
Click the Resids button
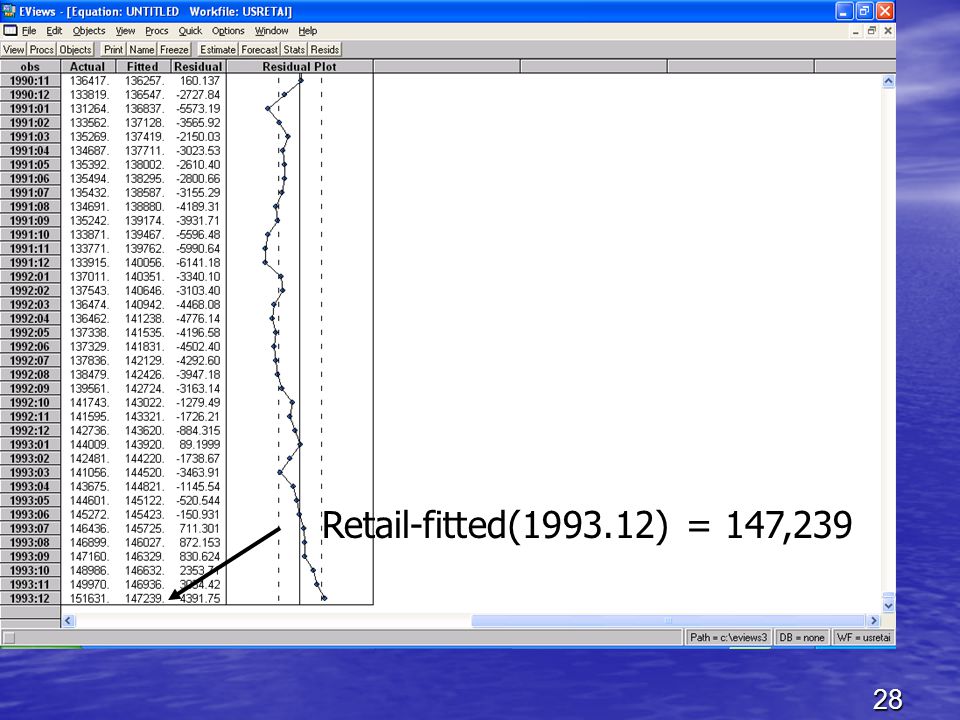point(324,50)
